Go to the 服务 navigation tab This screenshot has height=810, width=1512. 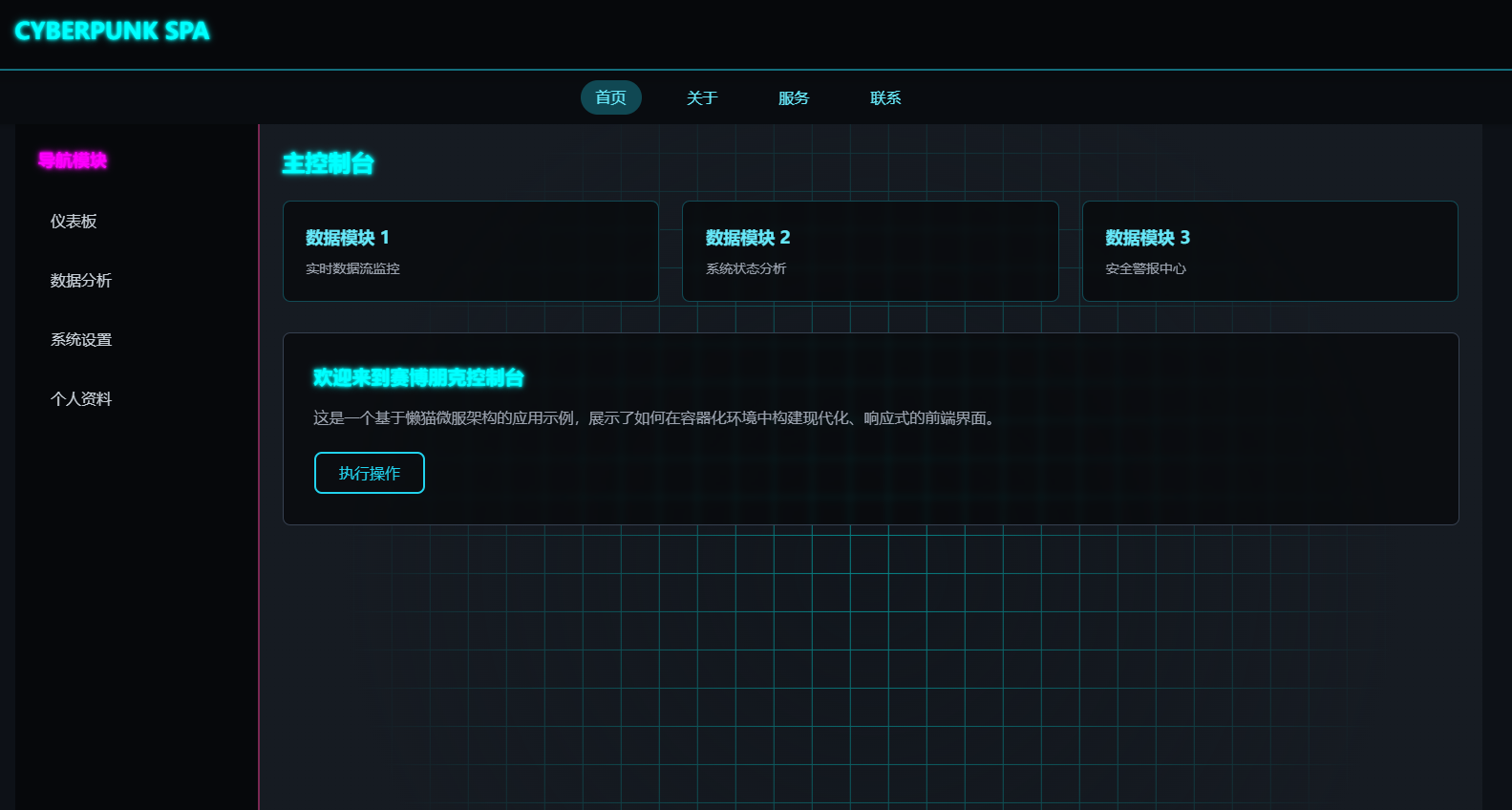pos(794,97)
